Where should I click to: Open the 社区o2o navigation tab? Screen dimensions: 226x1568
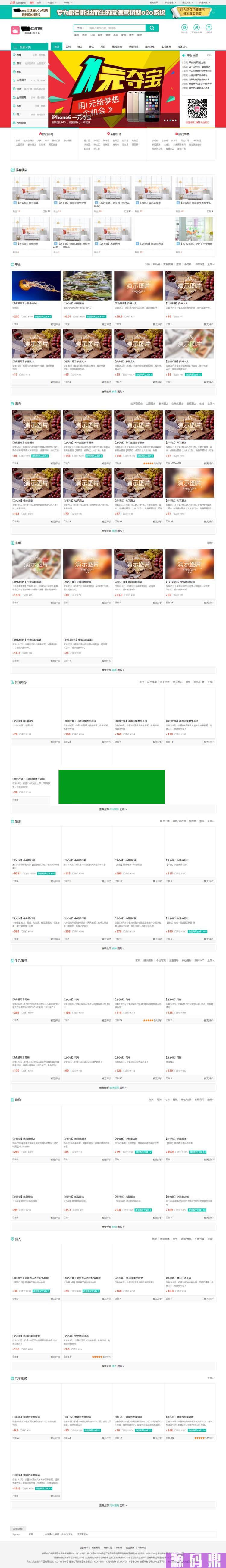pos(182,46)
